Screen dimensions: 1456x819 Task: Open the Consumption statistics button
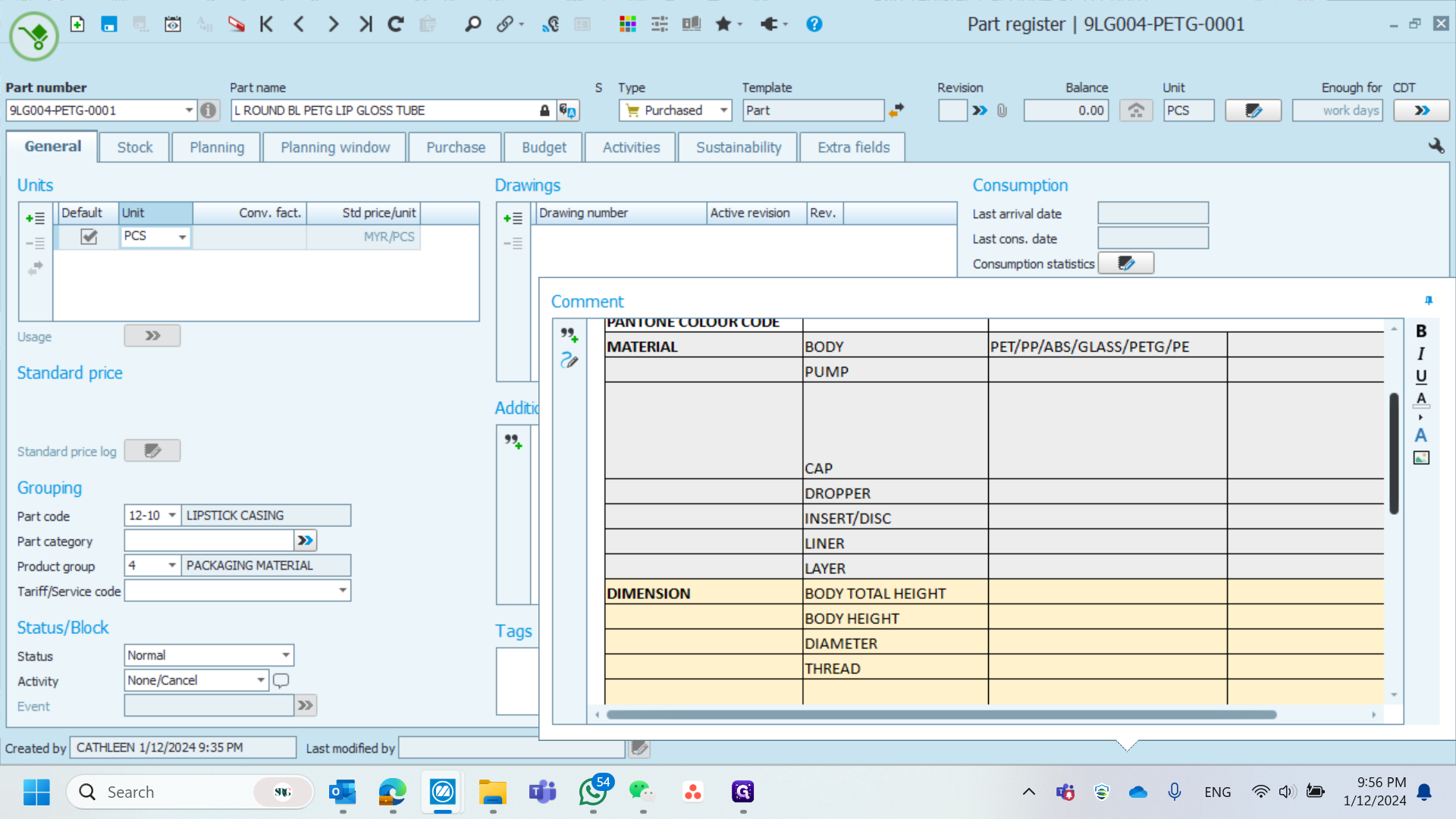(1126, 263)
